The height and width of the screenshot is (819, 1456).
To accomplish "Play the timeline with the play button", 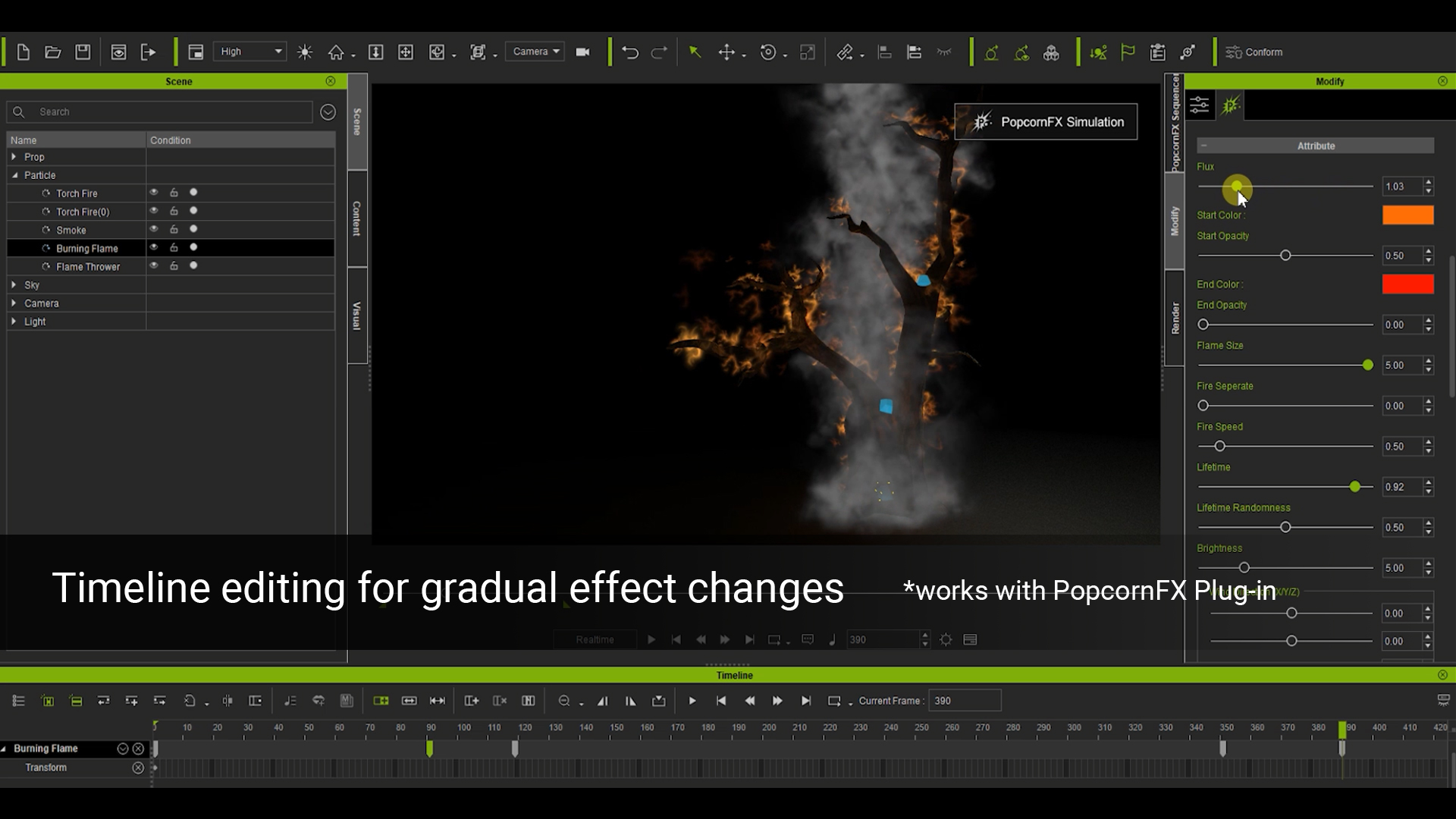I will pyautogui.click(x=692, y=701).
